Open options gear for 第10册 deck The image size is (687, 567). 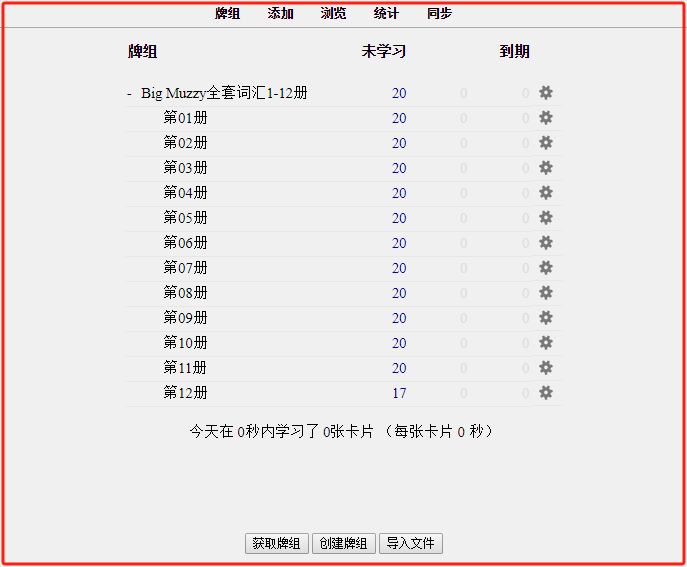pos(545,342)
